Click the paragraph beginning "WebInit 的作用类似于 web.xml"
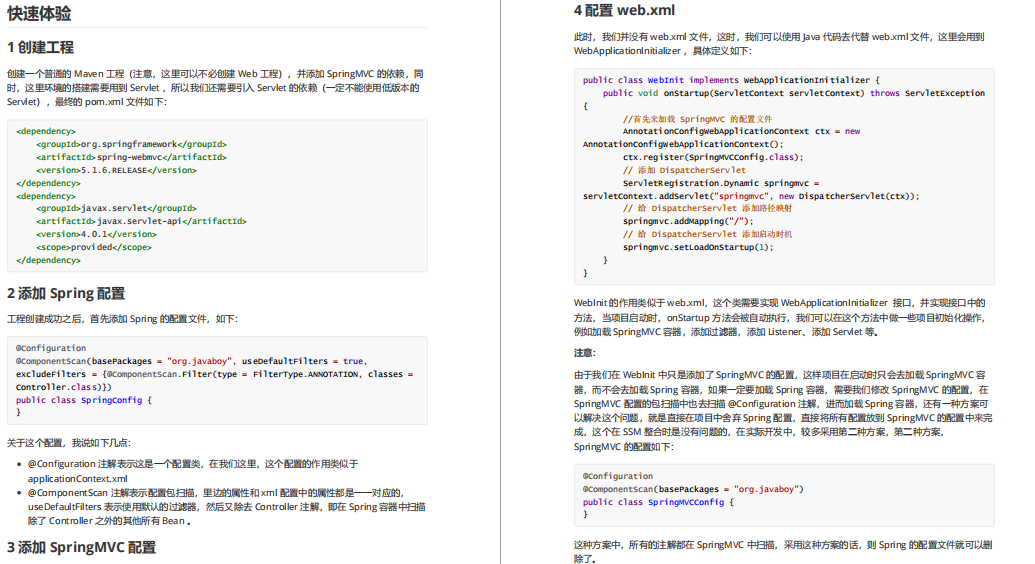The width and height of the screenshot is (1035, 564). pos(780,318)
